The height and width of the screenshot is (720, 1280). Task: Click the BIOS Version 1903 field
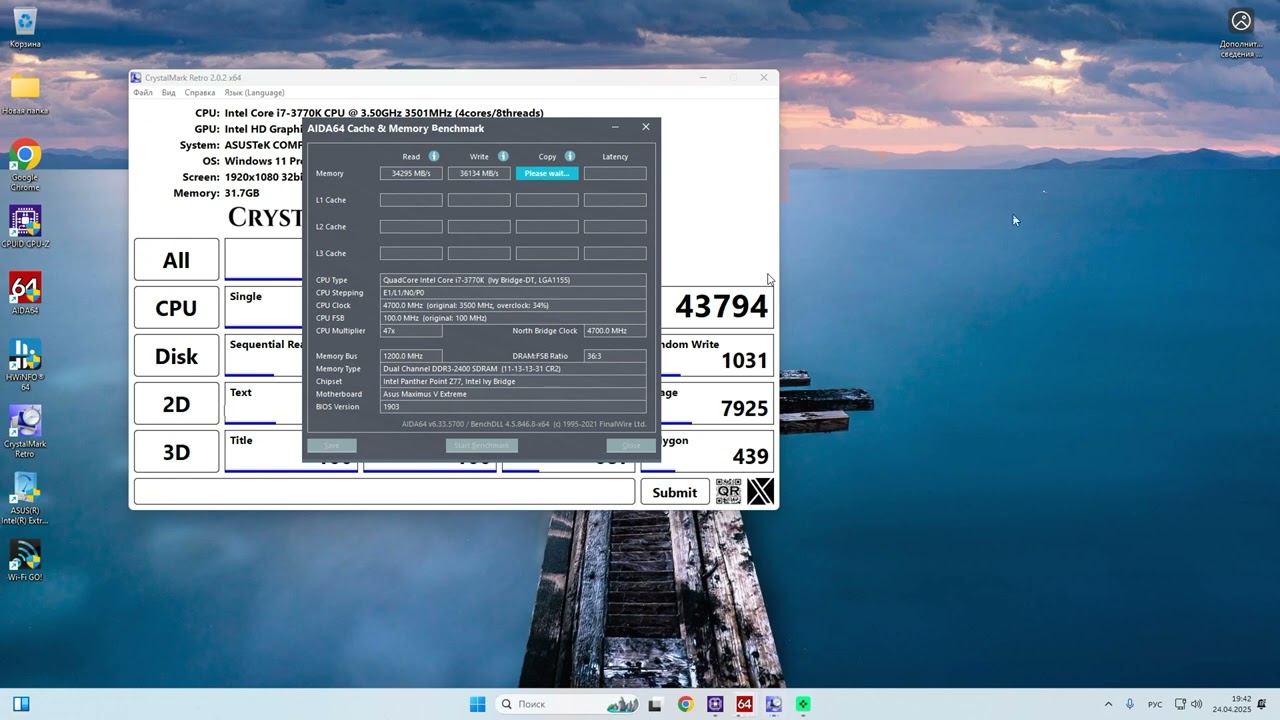click(513, 407)
